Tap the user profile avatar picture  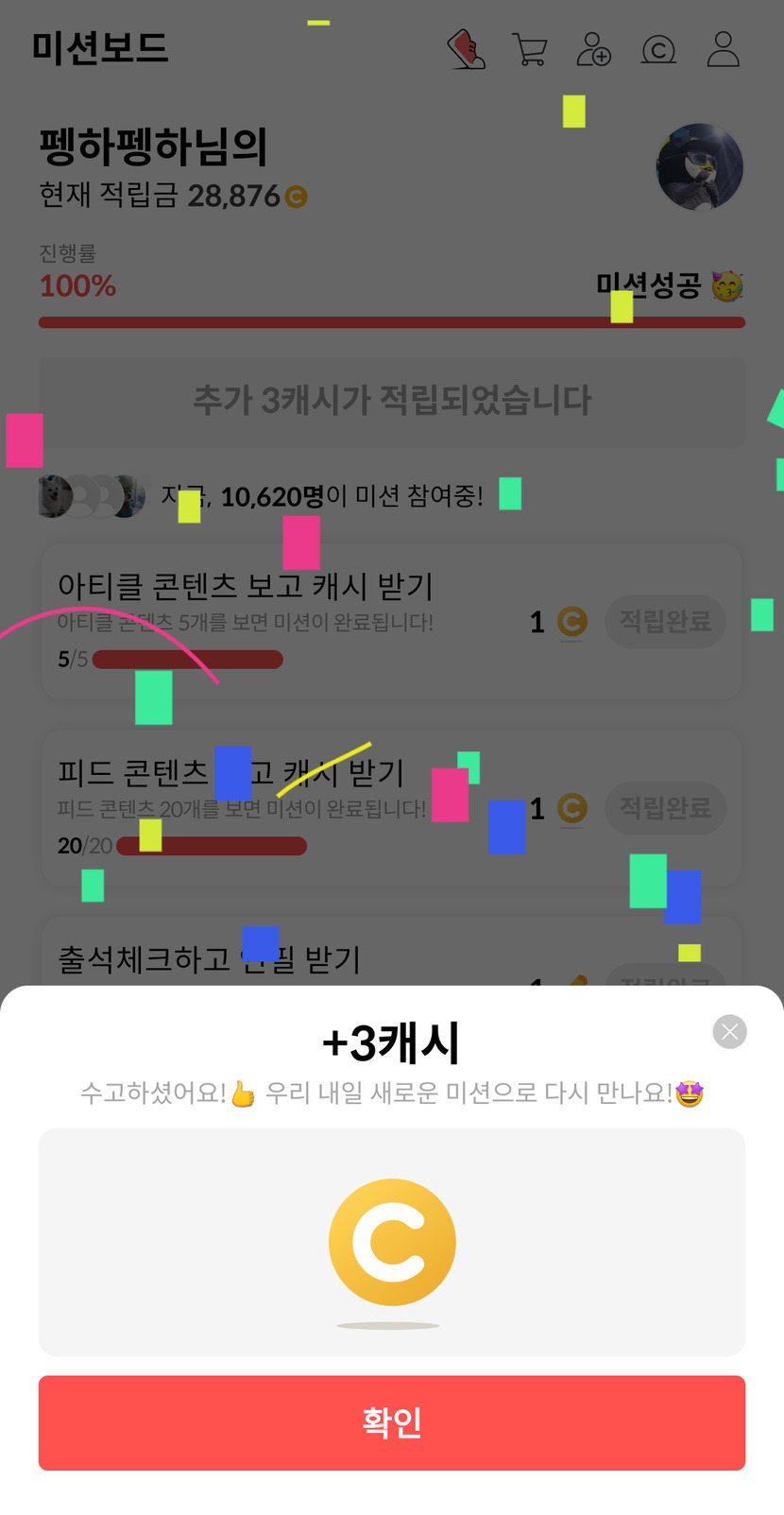[700, 167]
